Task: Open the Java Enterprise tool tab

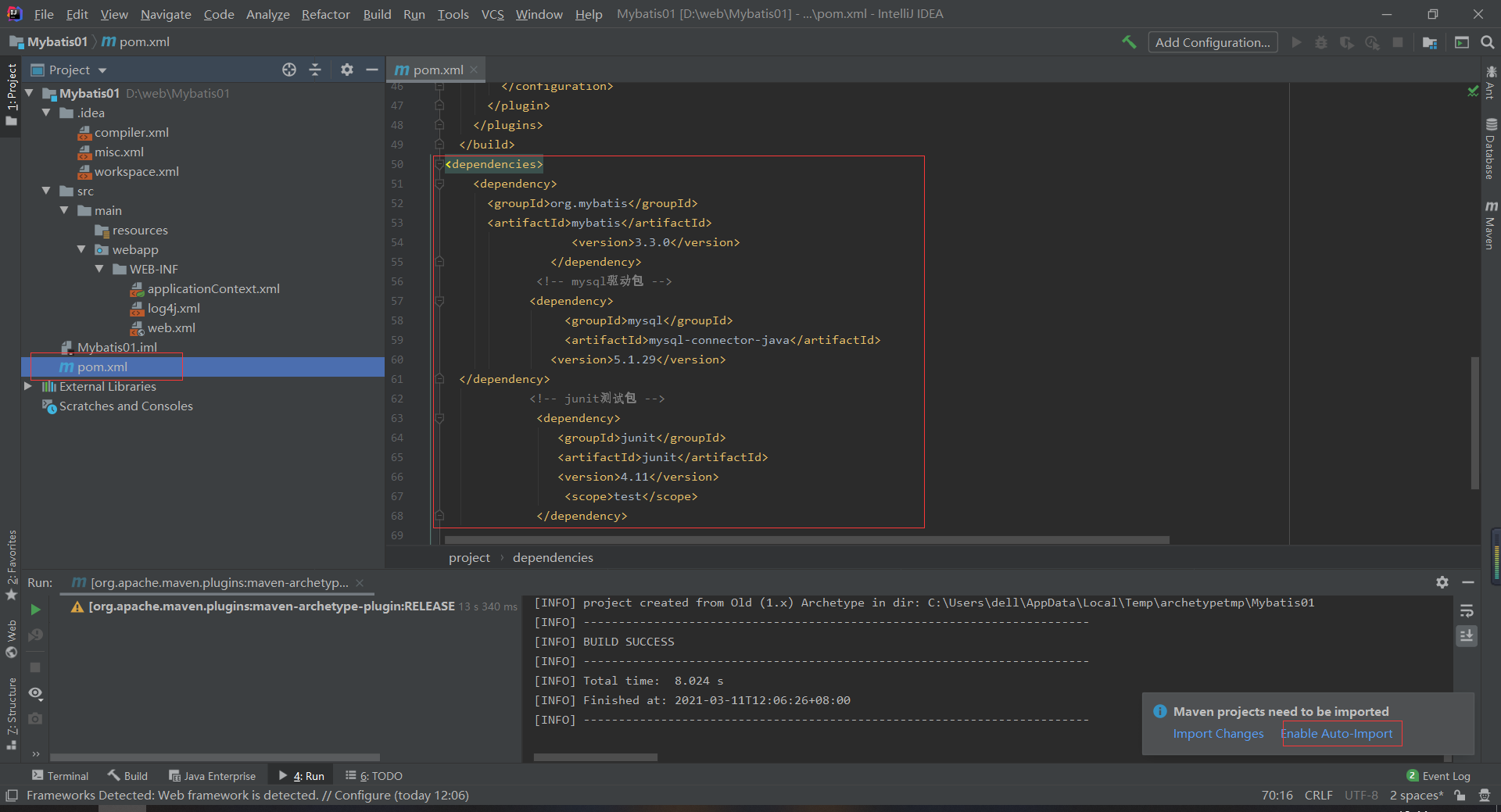Action: pos(212,776)
